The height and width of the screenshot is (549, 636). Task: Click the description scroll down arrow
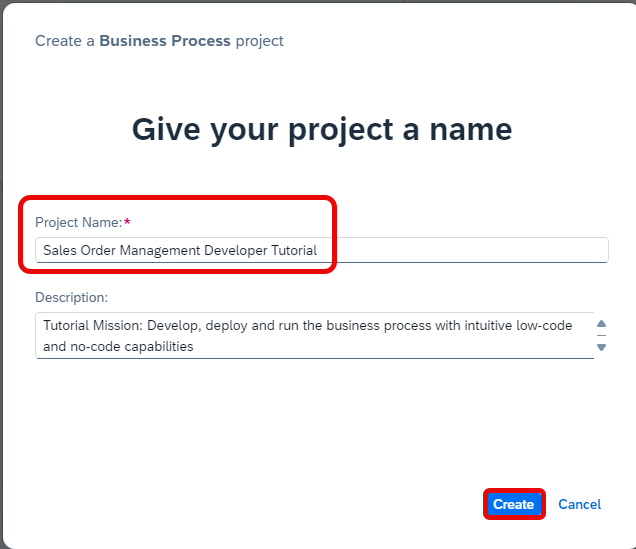point(602,347)
